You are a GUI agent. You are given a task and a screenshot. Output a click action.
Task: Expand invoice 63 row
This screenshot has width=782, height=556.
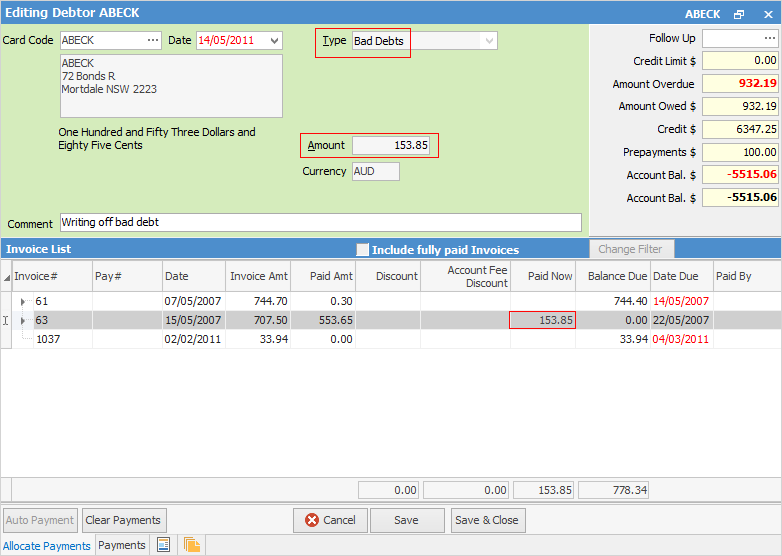[x=23, y=320]
